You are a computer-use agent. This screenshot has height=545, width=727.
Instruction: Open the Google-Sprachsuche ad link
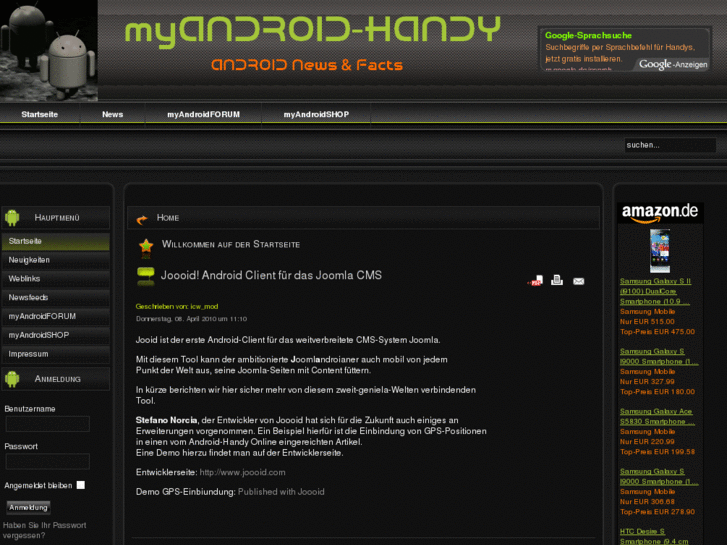(x=588, y=35)
